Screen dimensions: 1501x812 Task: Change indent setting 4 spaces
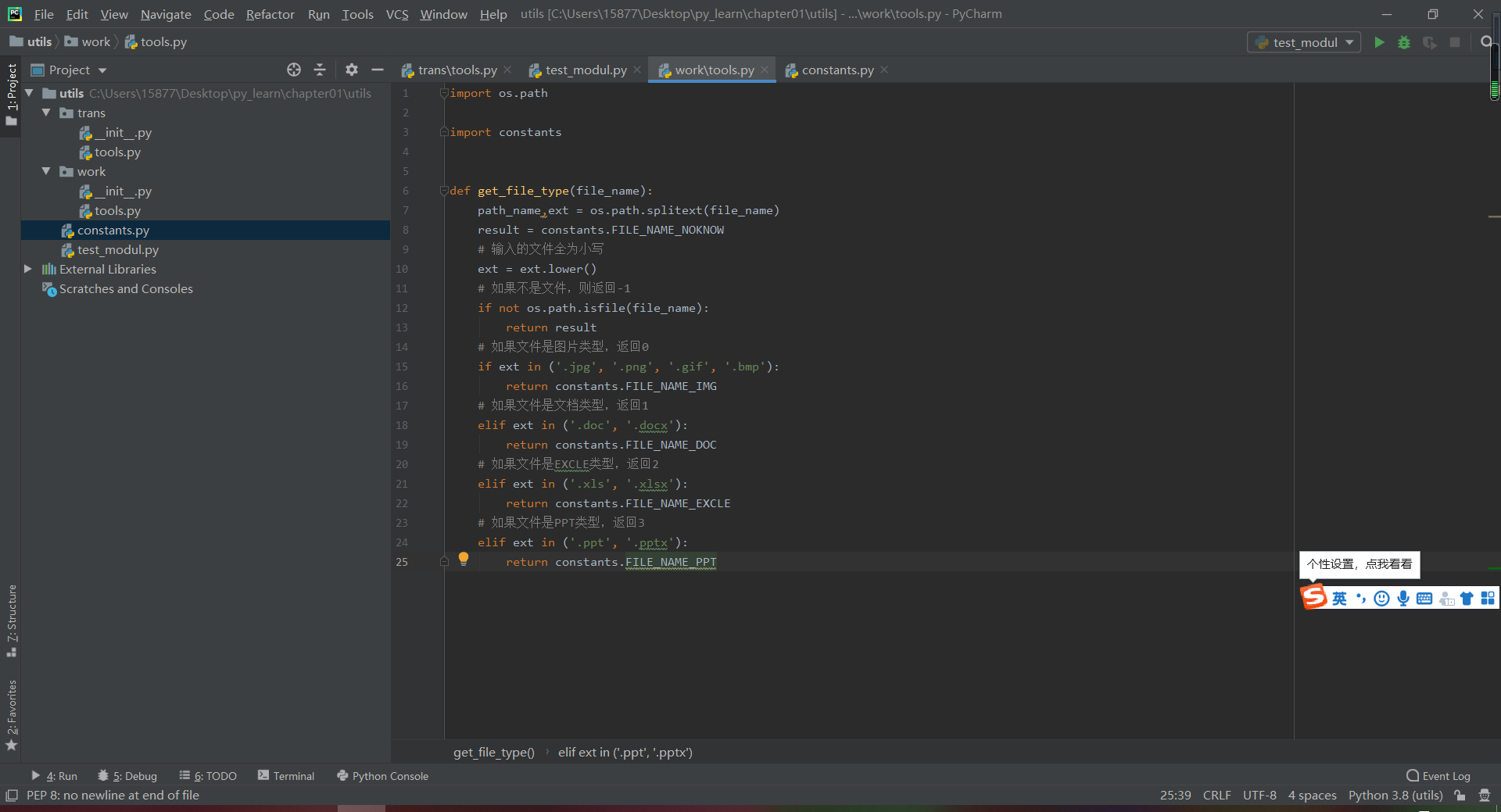click(x=1312, y=796)
